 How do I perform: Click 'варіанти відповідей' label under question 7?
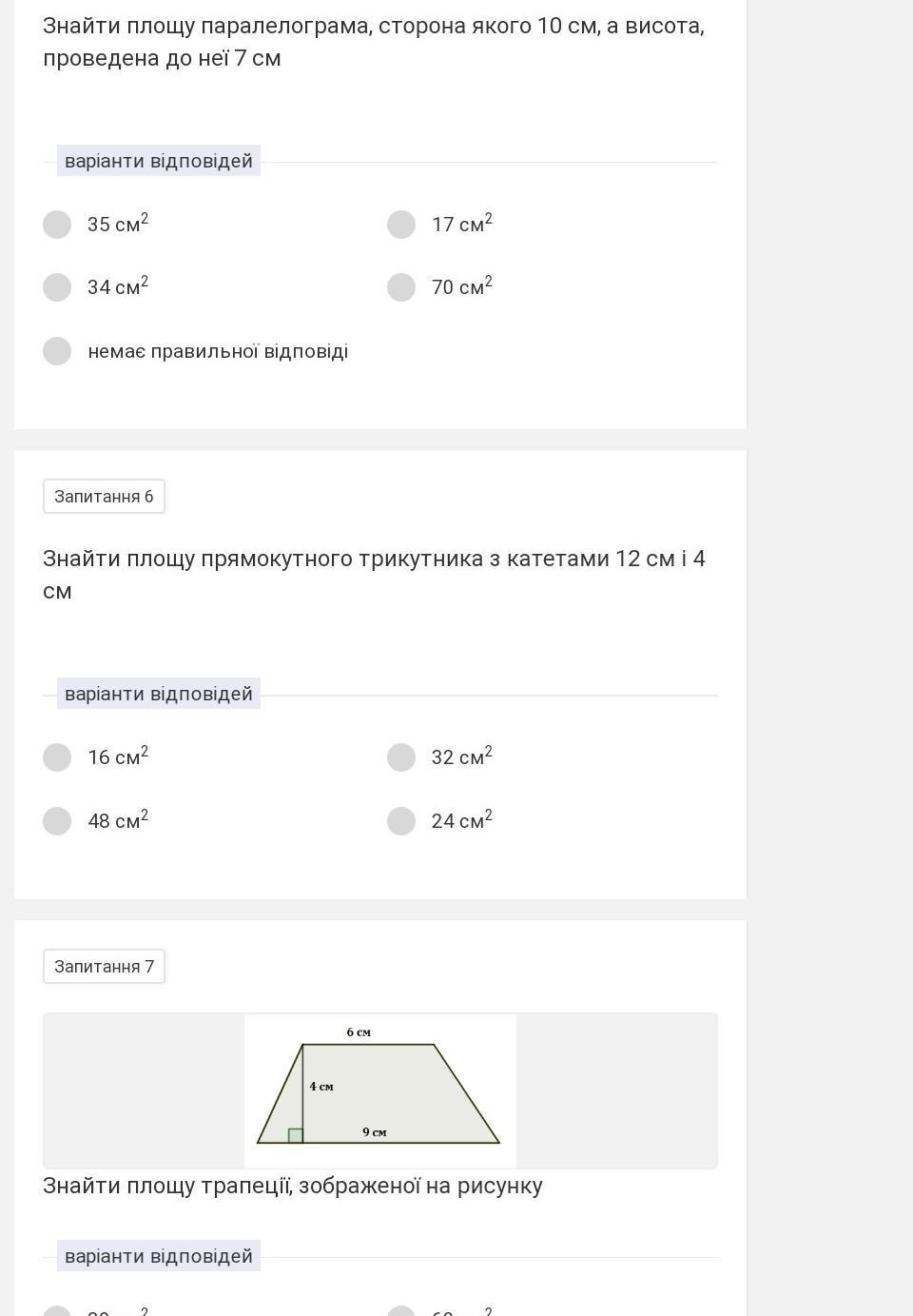coord(159,1256)
